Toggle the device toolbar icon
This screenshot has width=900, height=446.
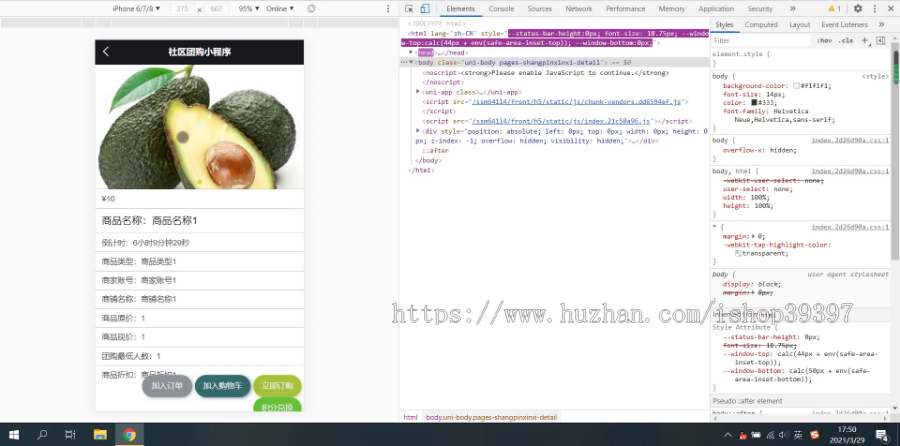(x=425, y=9)
